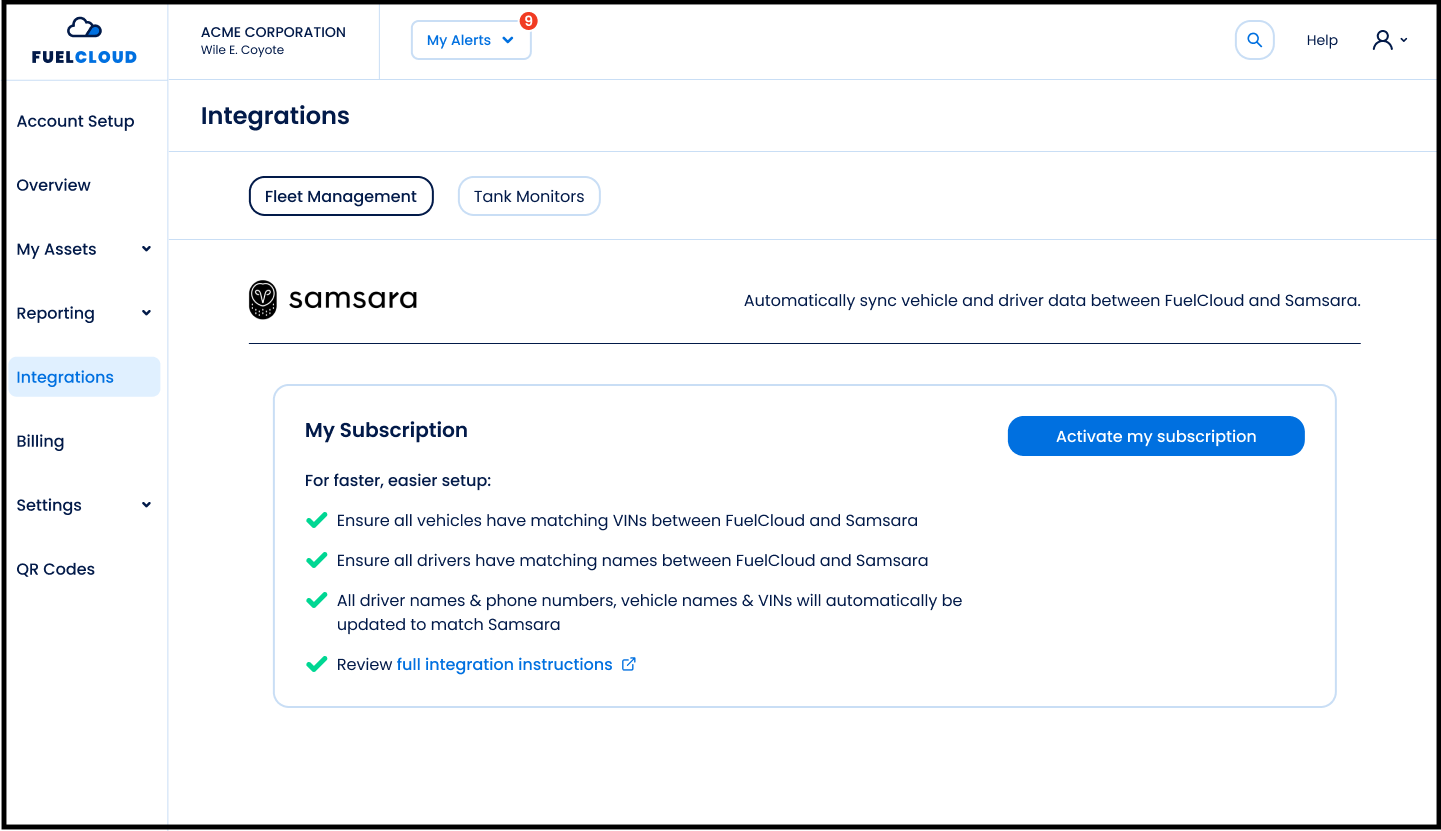Click the FuelCloud logo
Image resolution: width=1441 pixels, height=831 pixels.
pyautogui.click(x=84, y=41)
